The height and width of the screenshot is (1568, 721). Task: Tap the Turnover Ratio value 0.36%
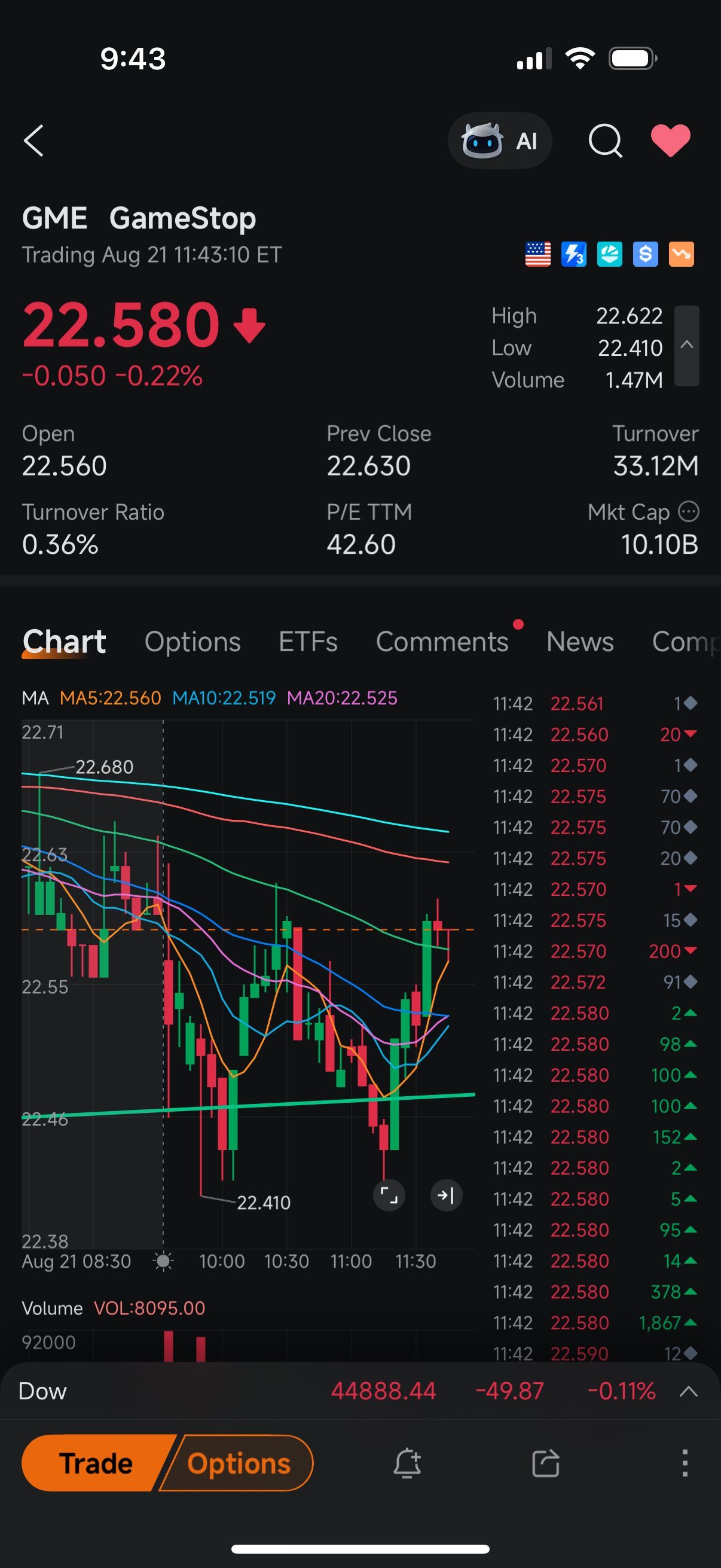tap(60, 544)
